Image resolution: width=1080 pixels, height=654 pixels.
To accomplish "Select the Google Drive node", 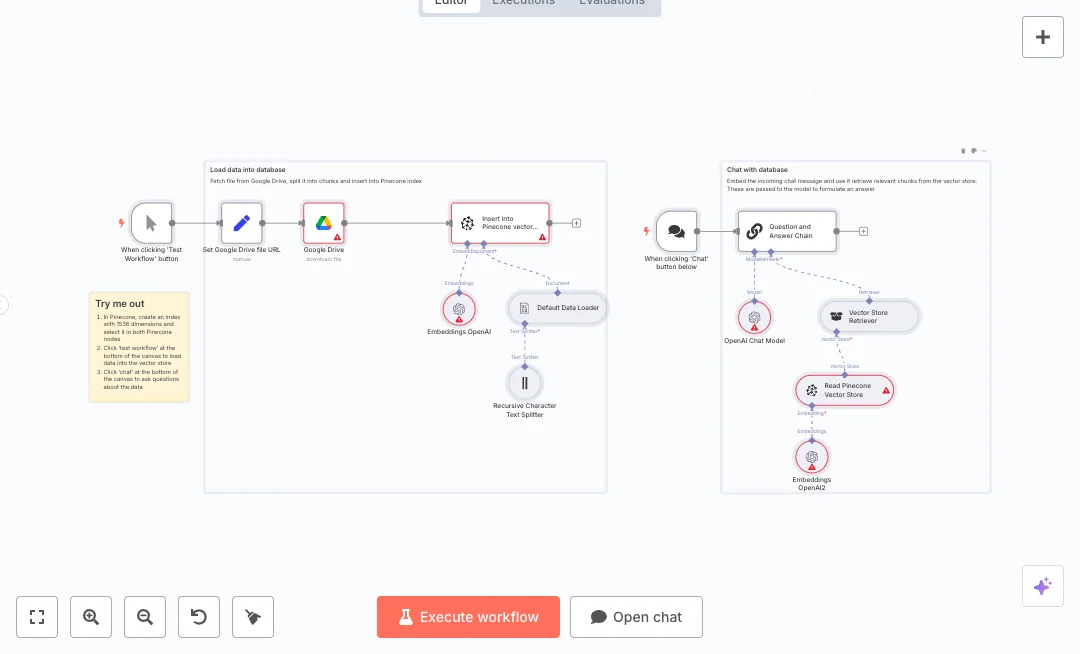I will [324, 223].
